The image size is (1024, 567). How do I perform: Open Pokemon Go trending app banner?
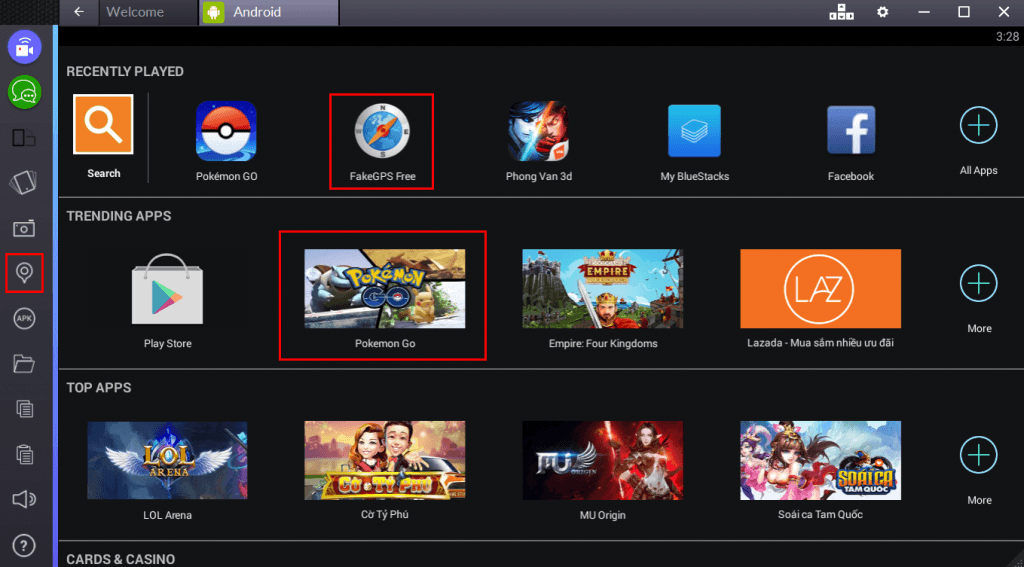tap(385, 288)
